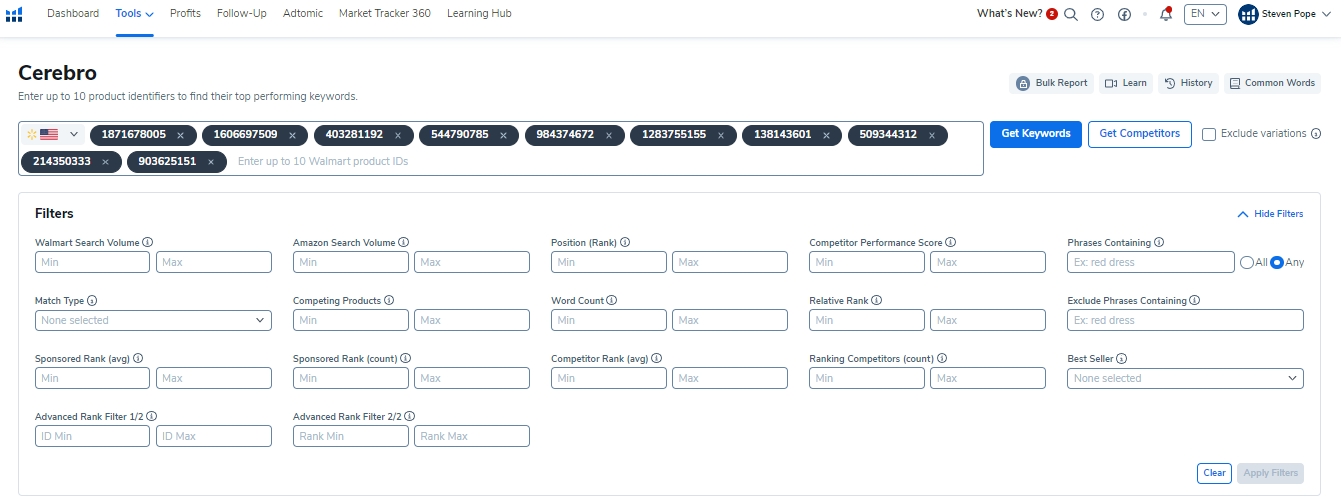Click the Facebook icon in header

click(1124, 14)
